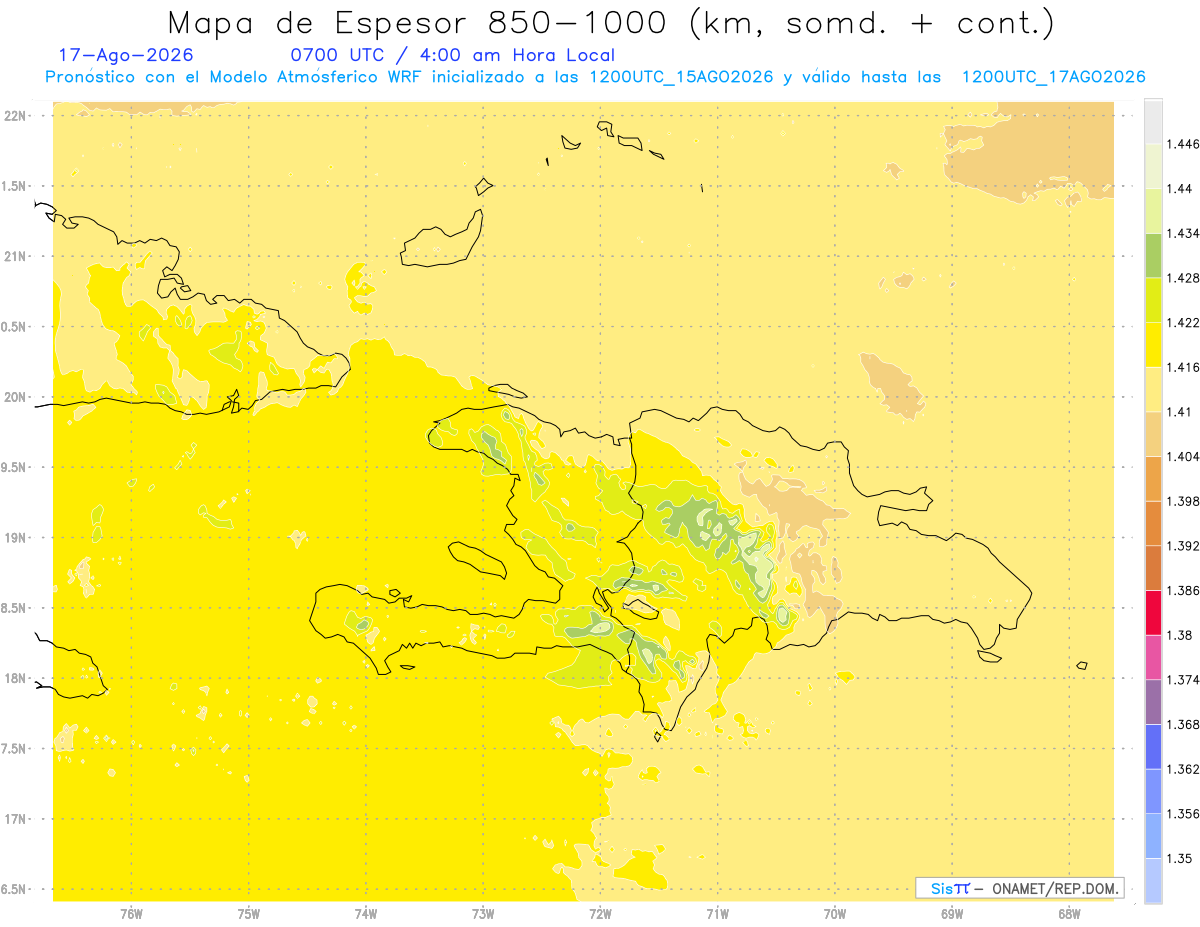Select the colorbar value '1.416'
Viewport: 1200px width, 927px height.
pyautogui.click(x=1182, y=367)
